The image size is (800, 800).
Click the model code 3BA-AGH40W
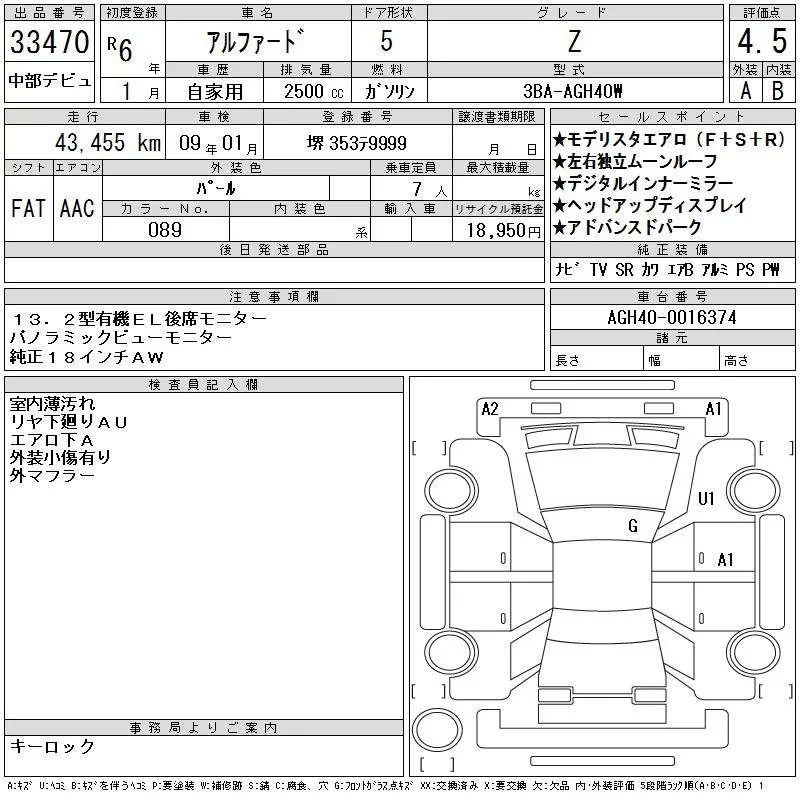click(x=572, y=91)
